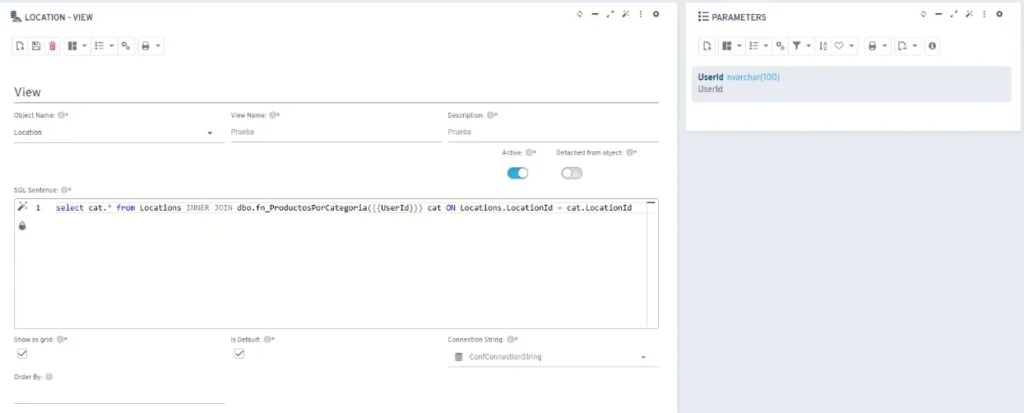Click the Object Name help icon
The height and width of the screenshot is (413, 1024).
tap(61, 115)
